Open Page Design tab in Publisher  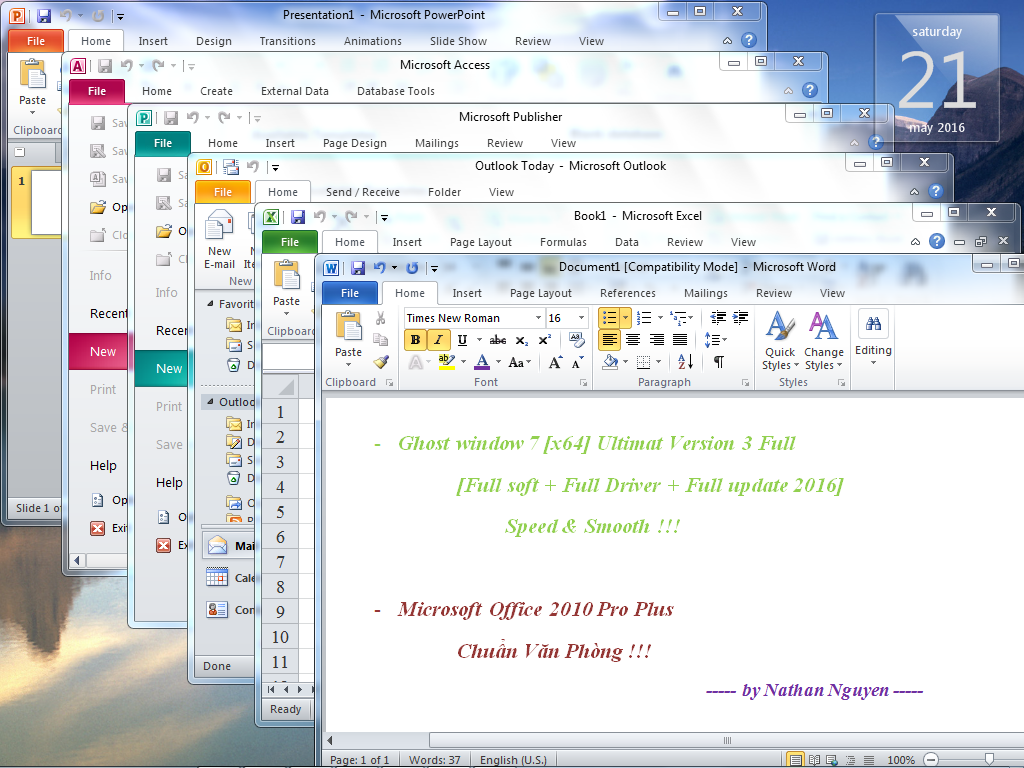point(355,143)
